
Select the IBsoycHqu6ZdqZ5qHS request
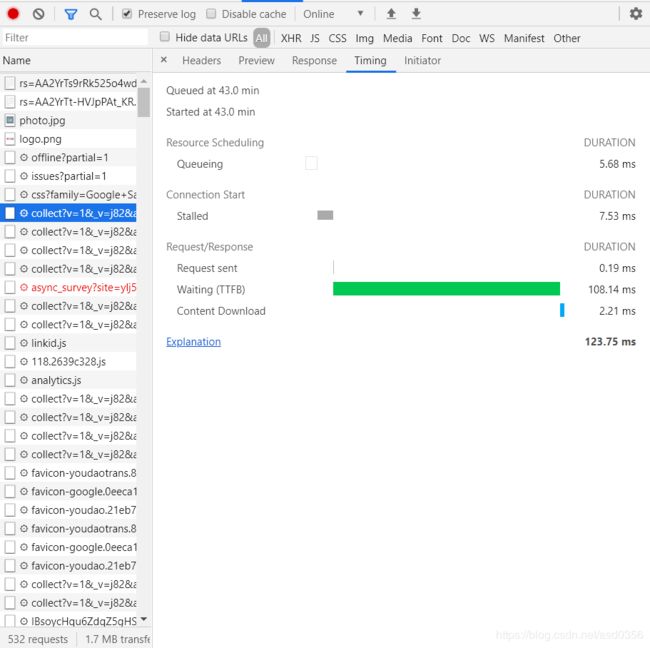[x=68, y=621]
